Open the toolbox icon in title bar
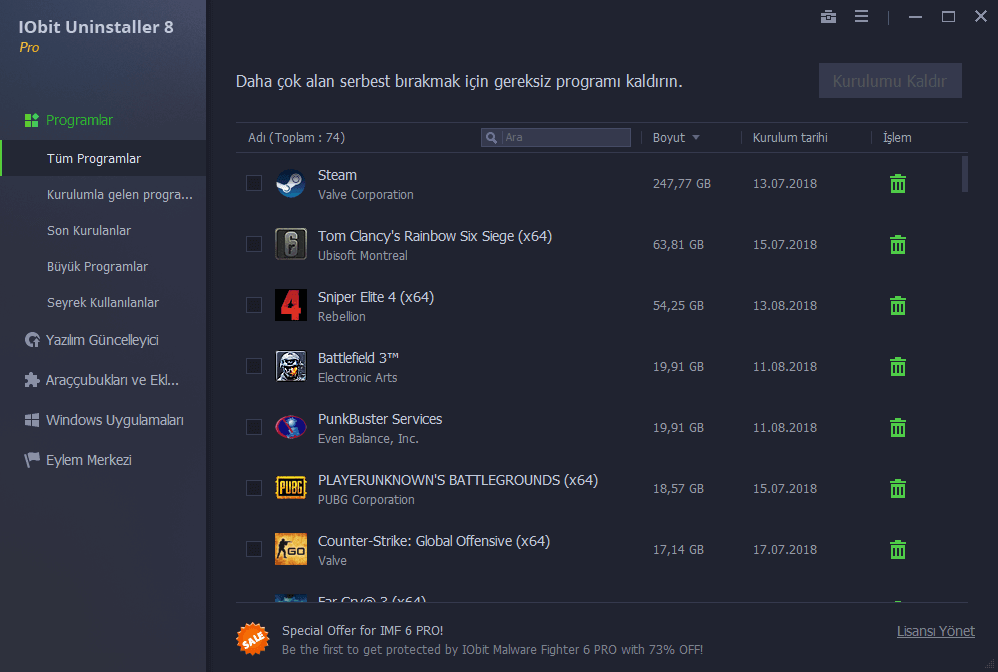Viewport: 998px width, 672px height. [828, 17]
